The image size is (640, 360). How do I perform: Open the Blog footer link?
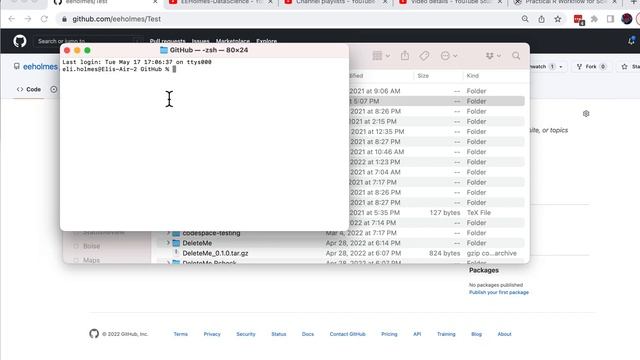[476, 334]
